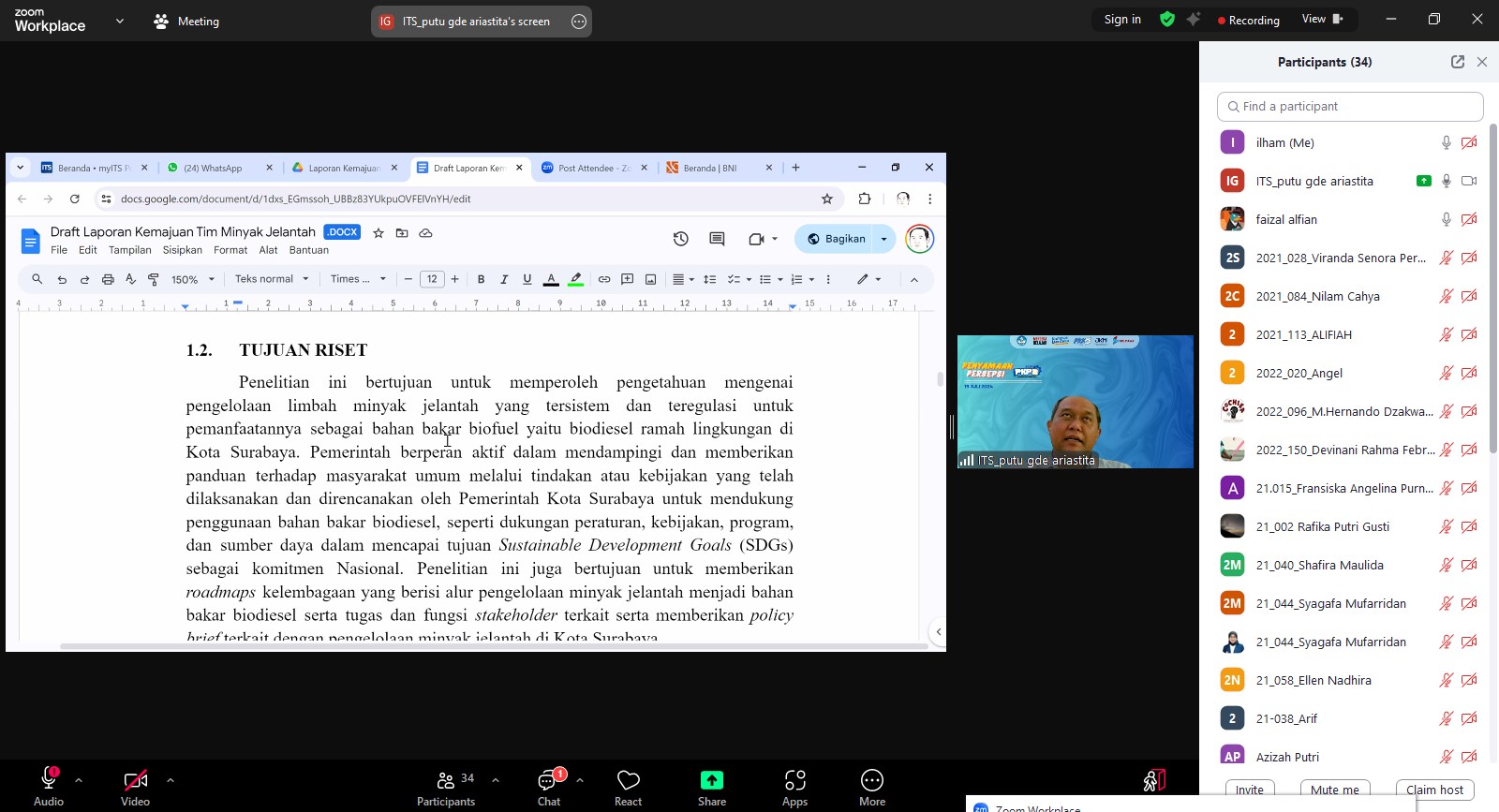This screenshot has height=812, width=1499.
Task: Pop out the Participants panel
Action: pyautogui.click(x=1457, y=62)
